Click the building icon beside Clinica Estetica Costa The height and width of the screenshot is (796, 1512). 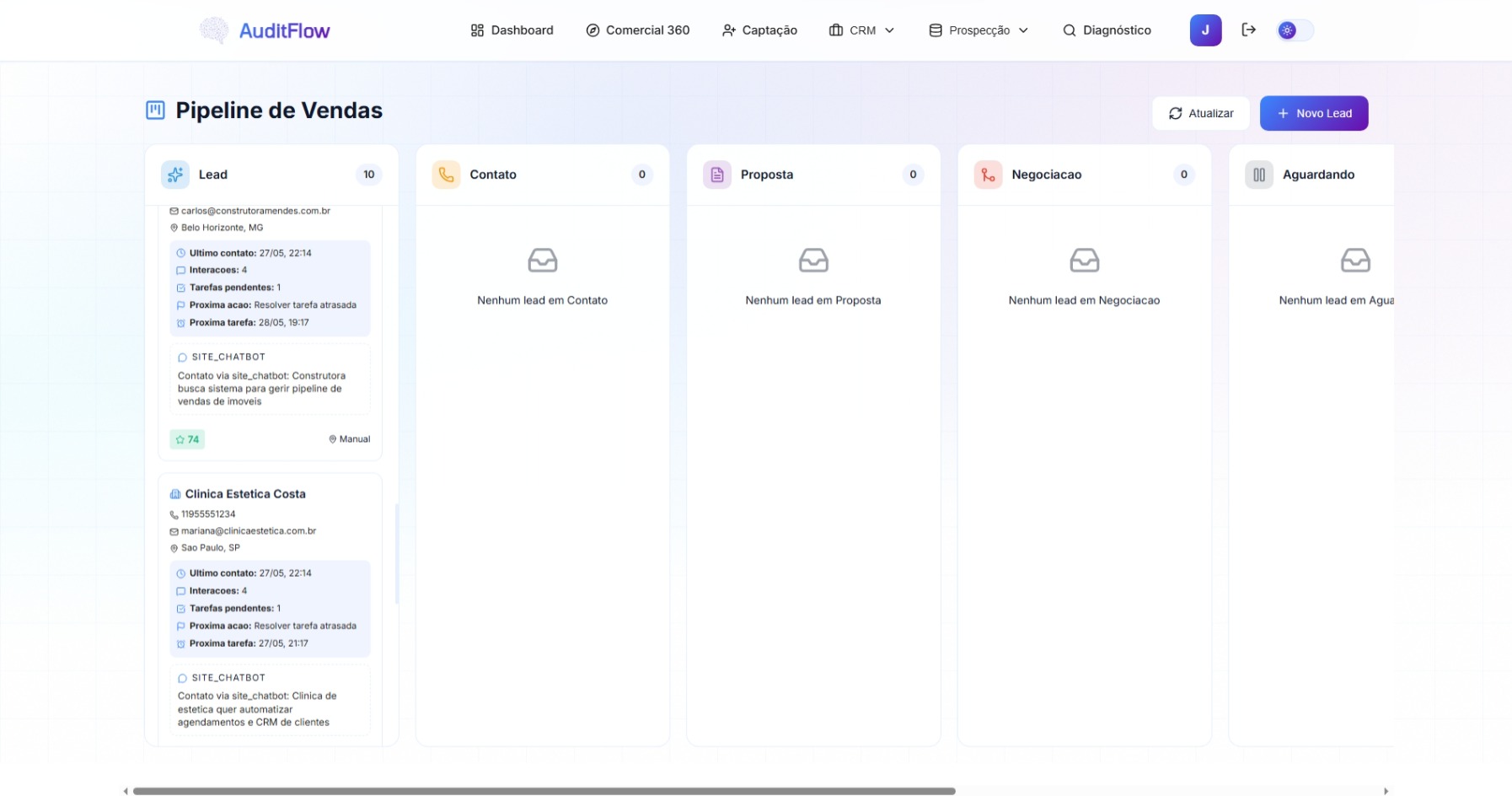[175, 494]
